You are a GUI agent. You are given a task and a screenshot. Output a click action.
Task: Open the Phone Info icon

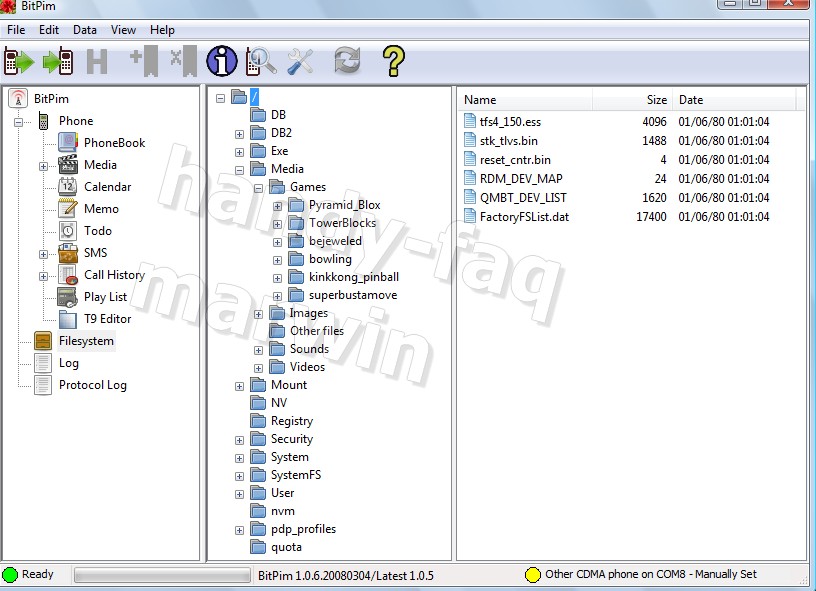point(222,61)
